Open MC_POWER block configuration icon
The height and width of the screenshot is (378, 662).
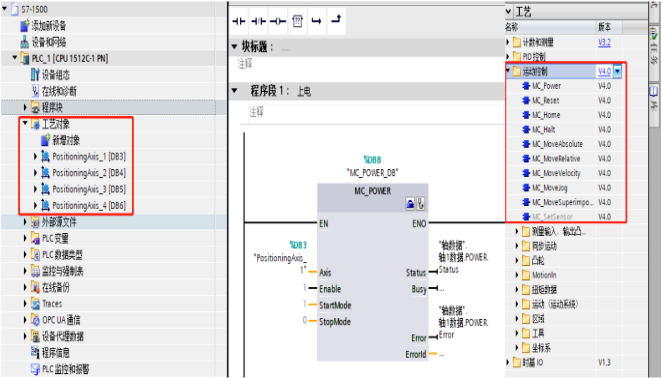click(x=410, y=204)
